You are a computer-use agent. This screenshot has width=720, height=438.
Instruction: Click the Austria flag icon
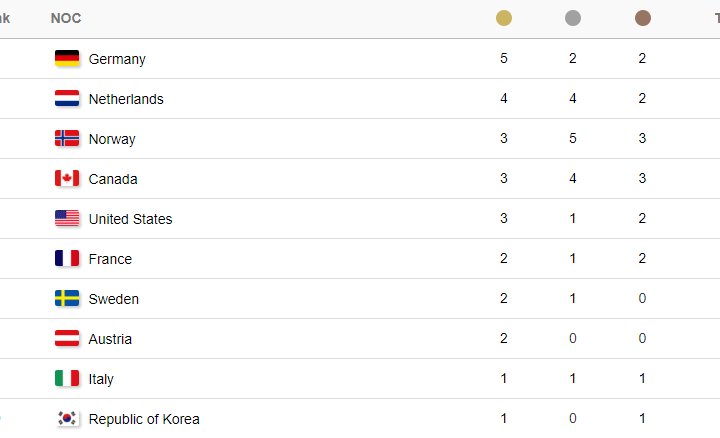click(67, 338)
